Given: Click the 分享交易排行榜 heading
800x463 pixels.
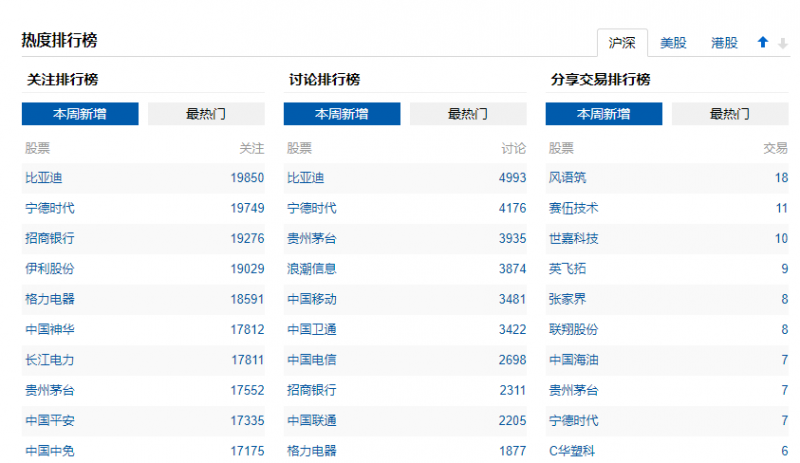Looking at the screenshot, I should click(601, 80).
